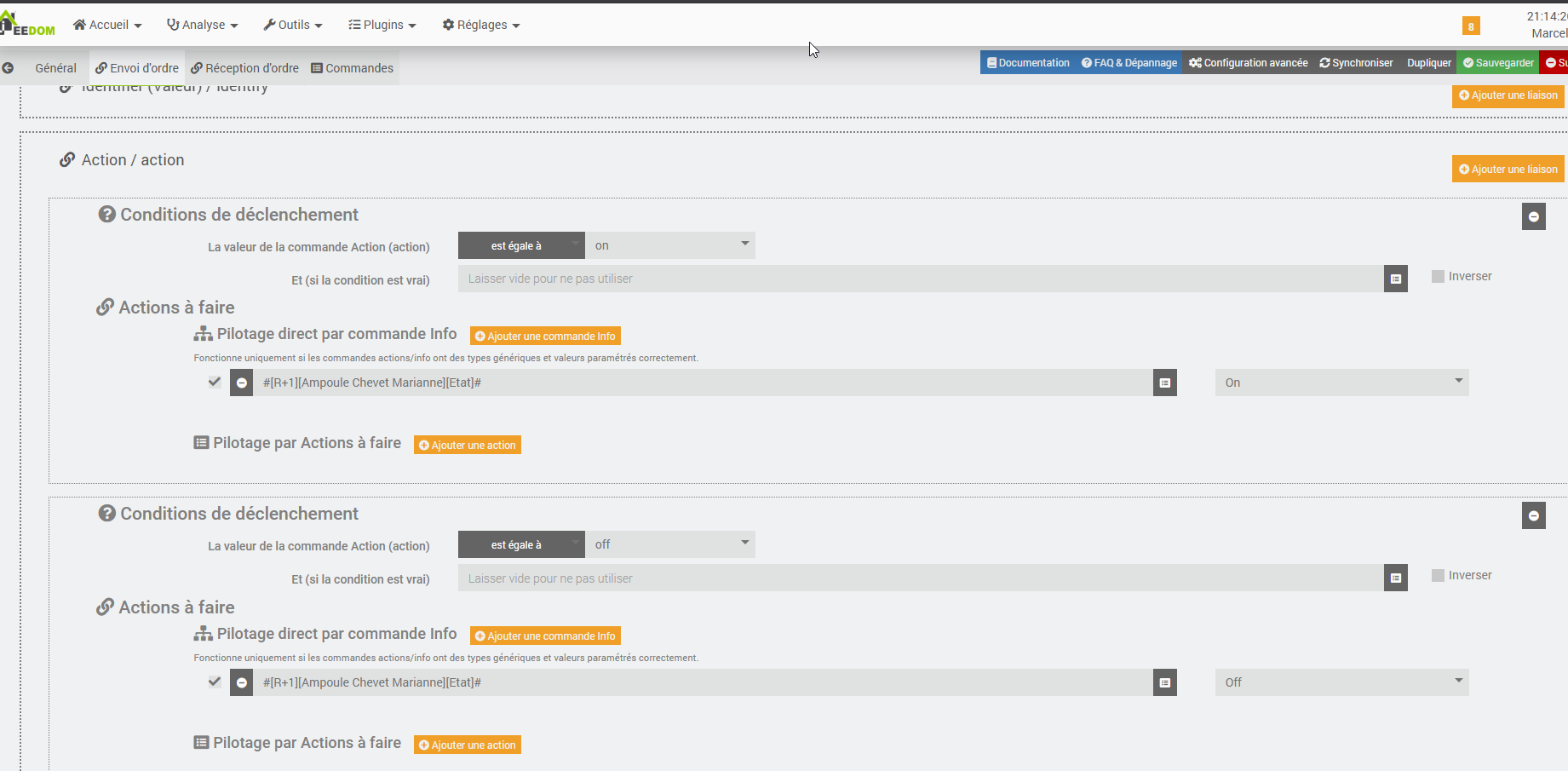Open command picker icon for second condition field

tap(1396, 578)
